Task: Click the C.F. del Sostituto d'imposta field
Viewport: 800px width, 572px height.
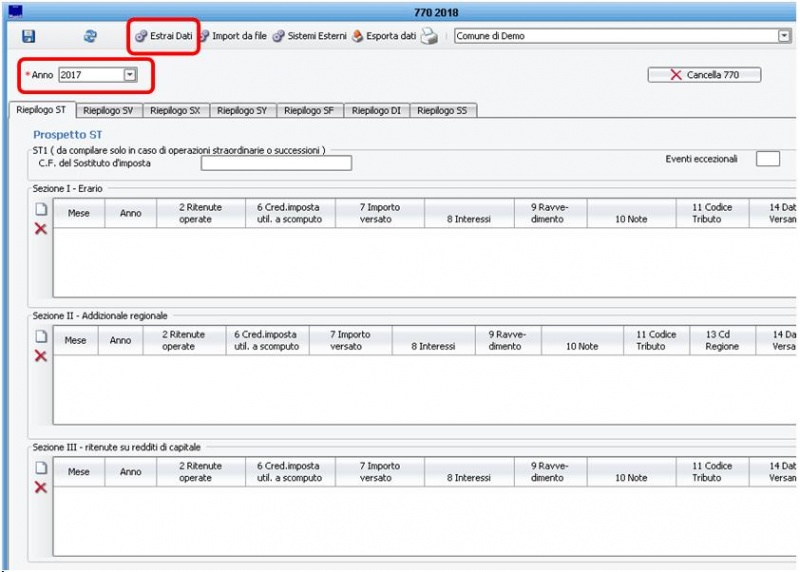Action: tap(276, 163)
